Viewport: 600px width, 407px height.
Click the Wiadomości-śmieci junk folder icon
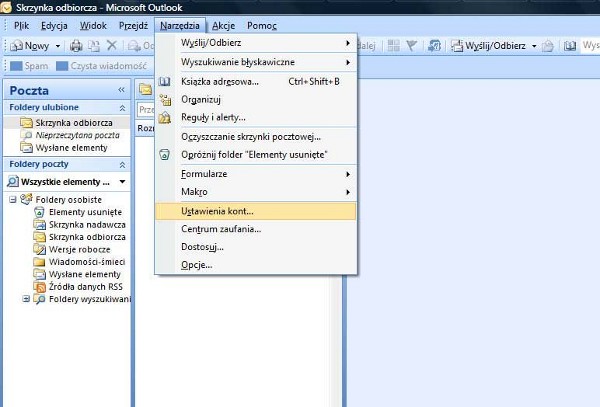[39, 262]
